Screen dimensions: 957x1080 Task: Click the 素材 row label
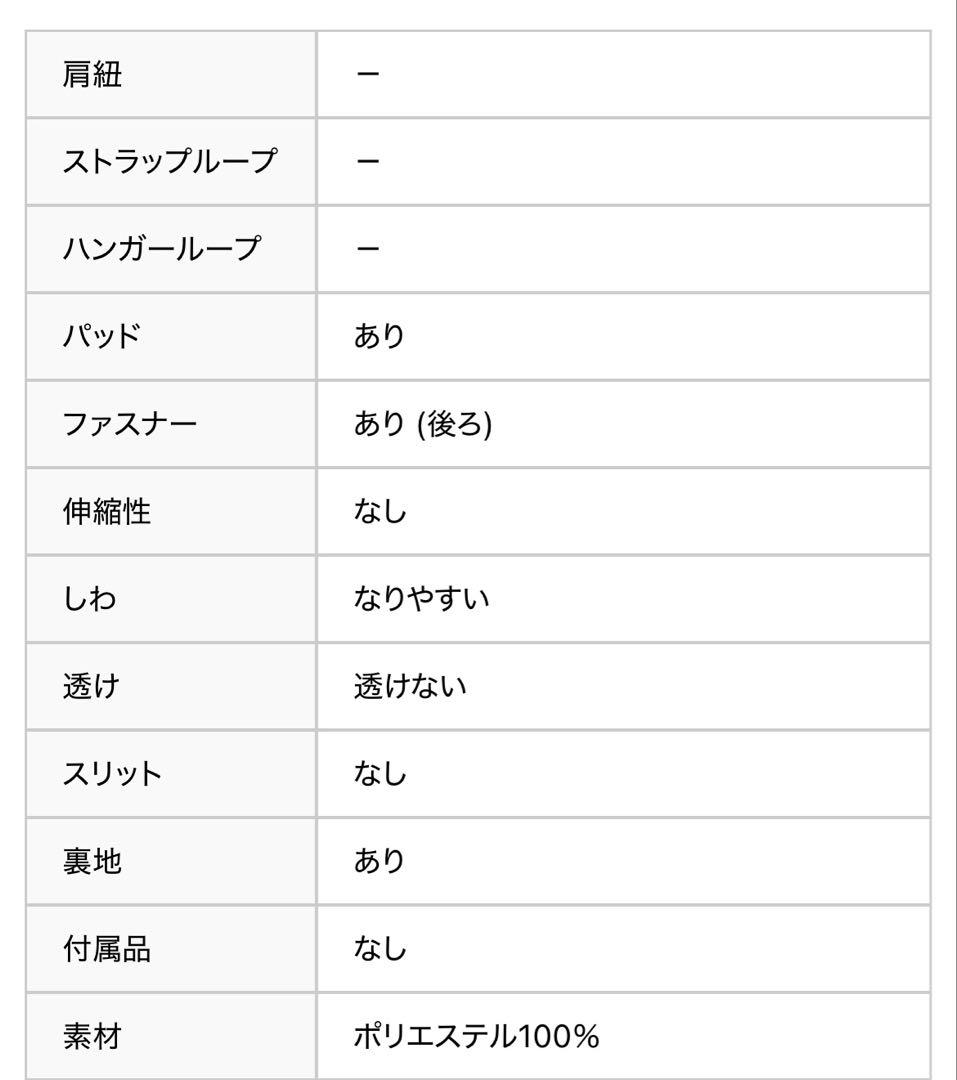(92, 1036)
